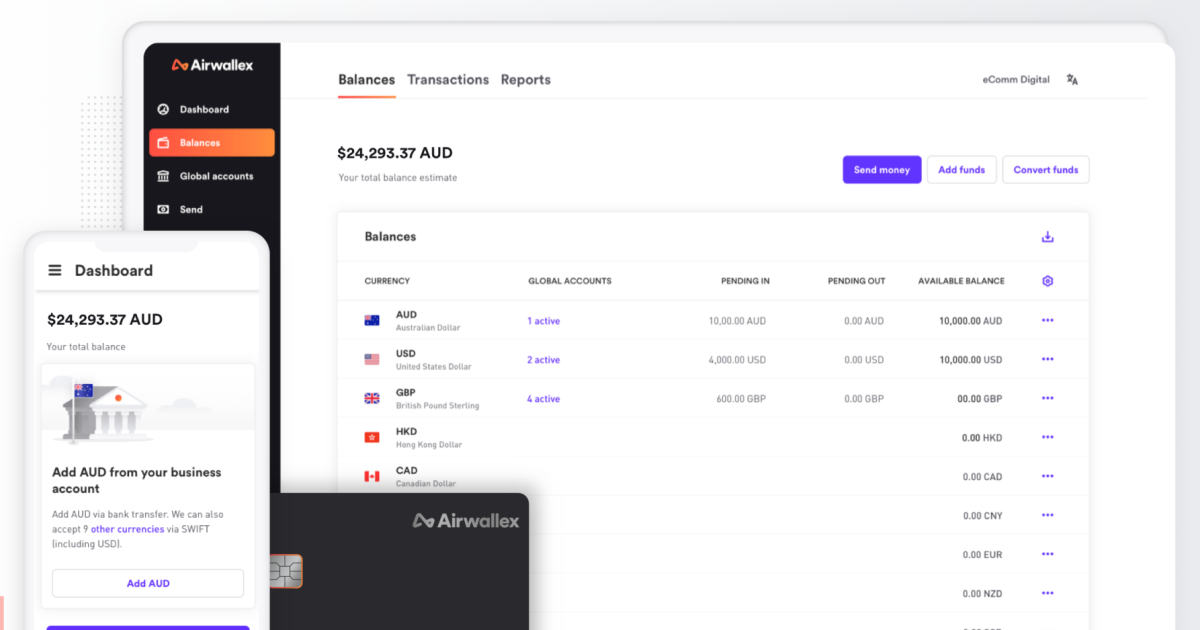Download balances with the download icon
Viewport: 1200px width, 630px height.
pyautogui.click(x=1048, y=237)
